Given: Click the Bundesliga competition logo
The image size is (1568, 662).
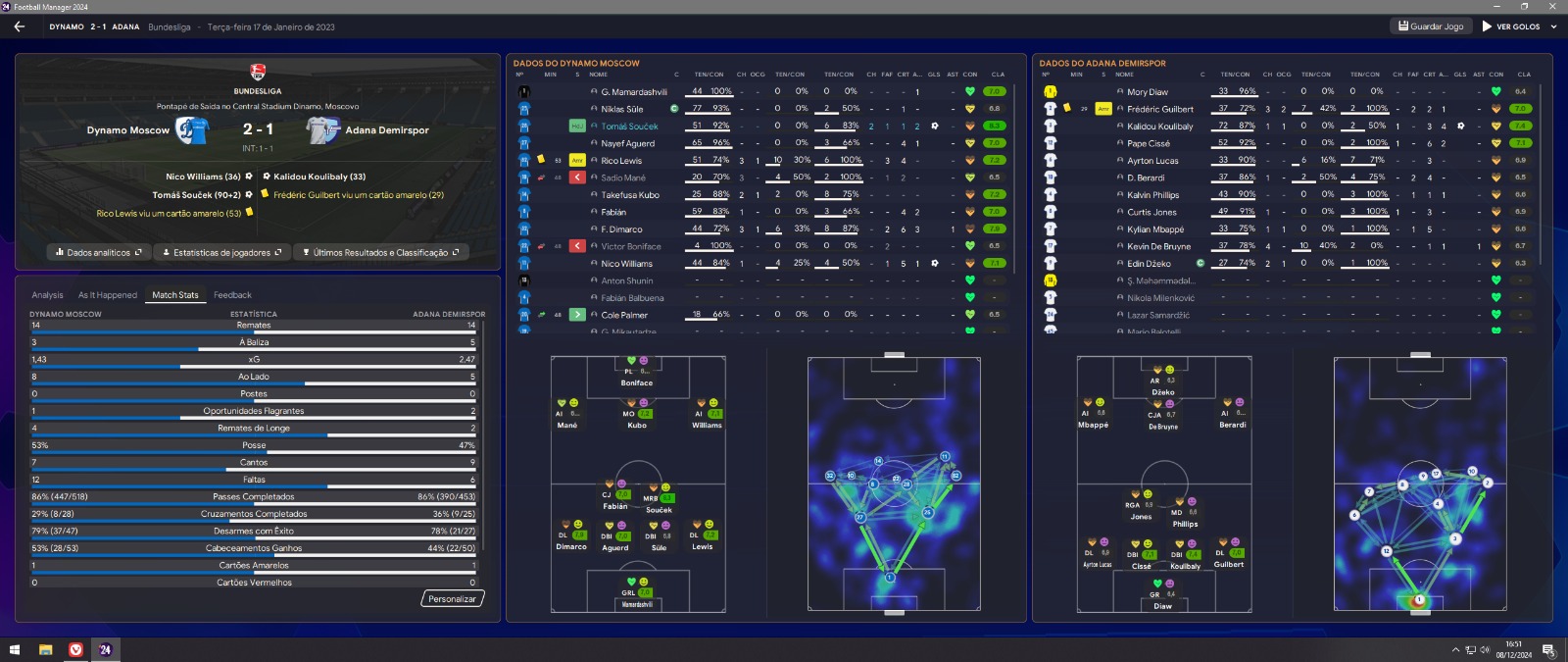Looking at the screenshot, I should coord(258,72).
